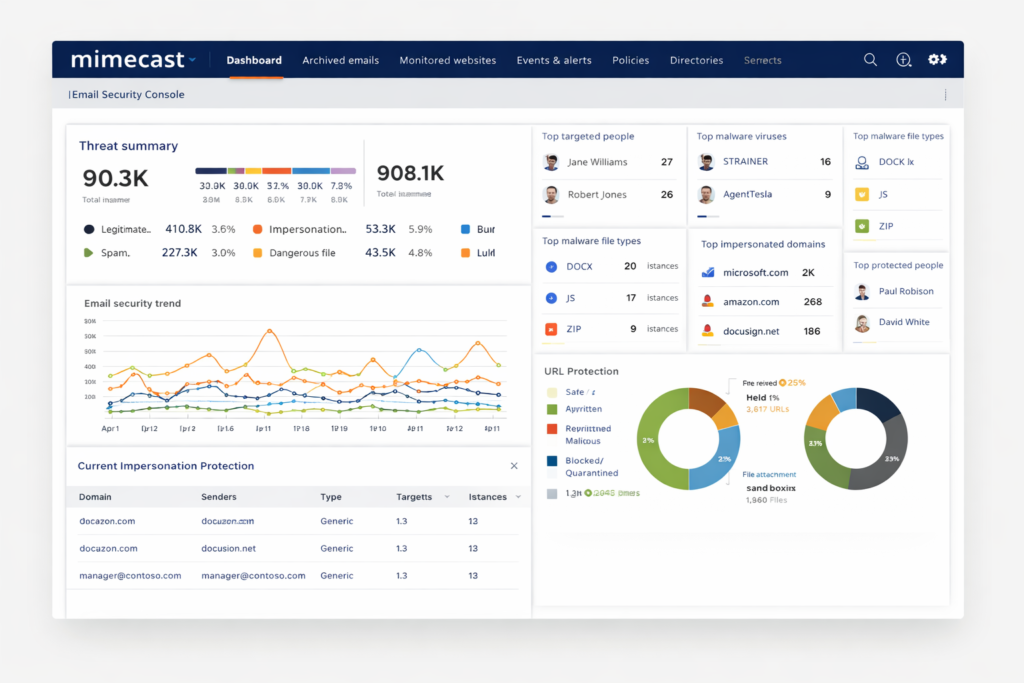
Task: Click the STRAINER malware avatar icon
Action: click(x=706, y=162)
